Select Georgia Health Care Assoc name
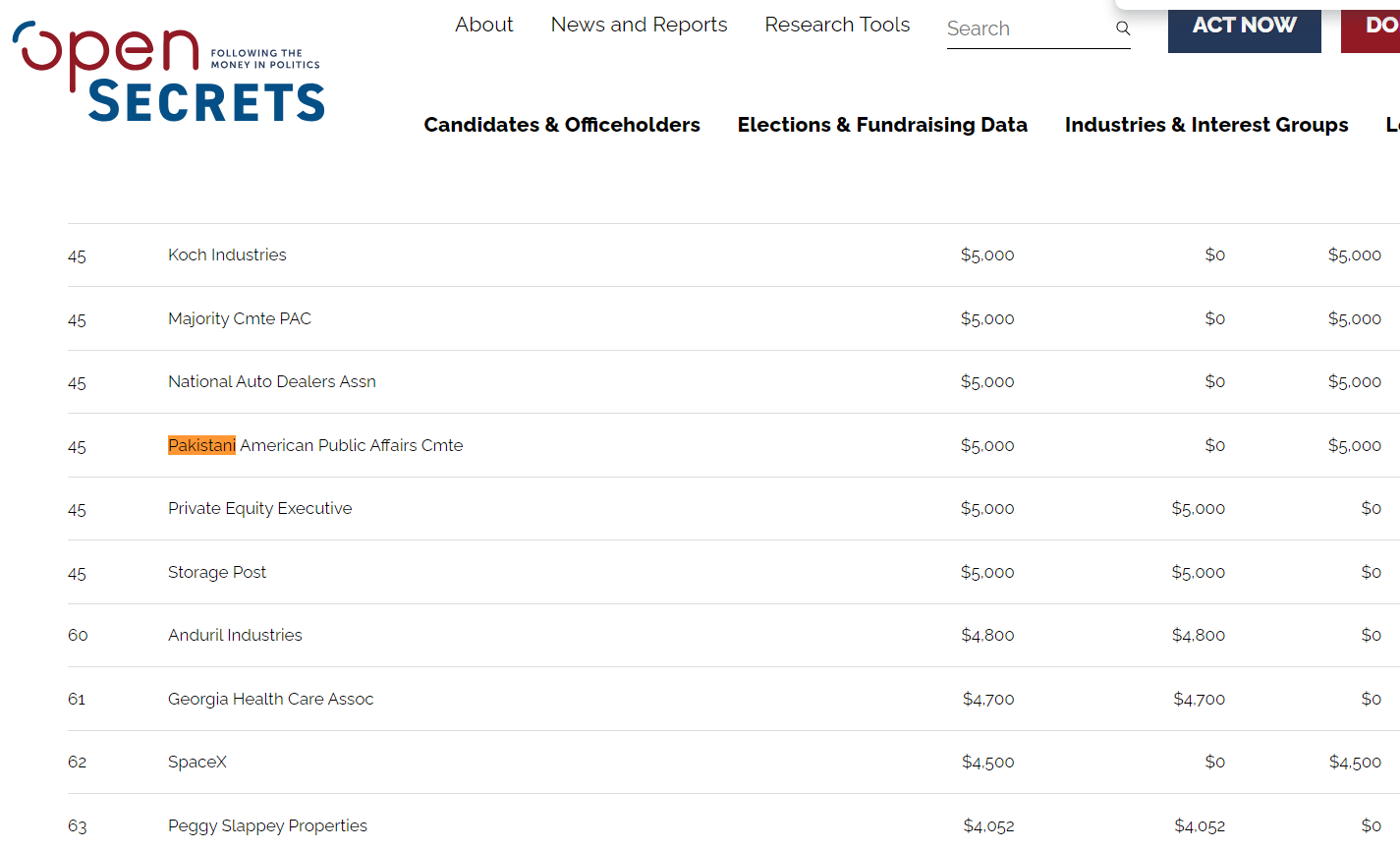The image size is (1400, 850). click(x=271, y=699)
